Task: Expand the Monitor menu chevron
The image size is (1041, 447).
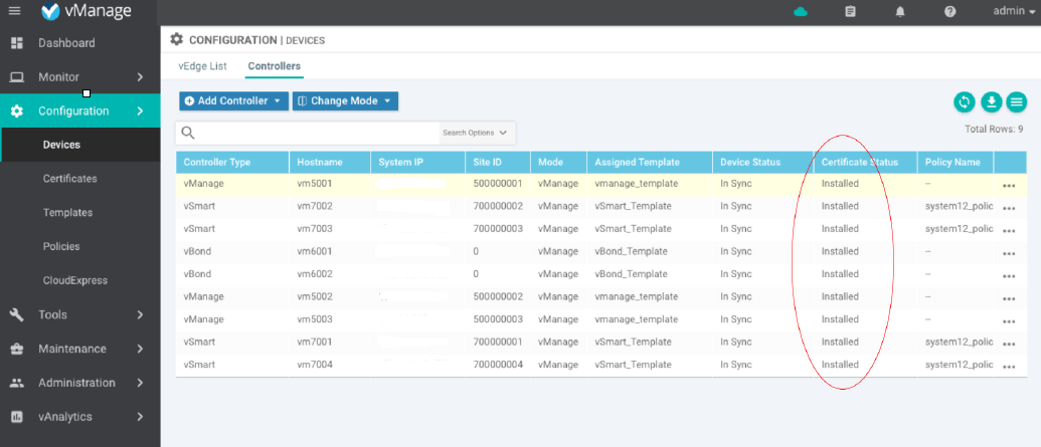Action: coord(140,77)
